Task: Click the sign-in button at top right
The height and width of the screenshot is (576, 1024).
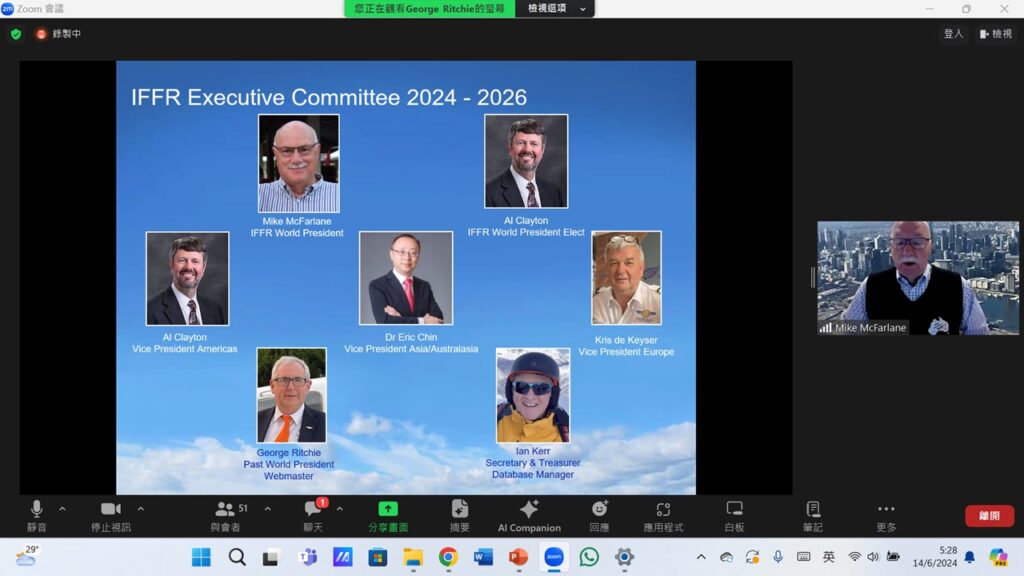Action: click(953, 34)
